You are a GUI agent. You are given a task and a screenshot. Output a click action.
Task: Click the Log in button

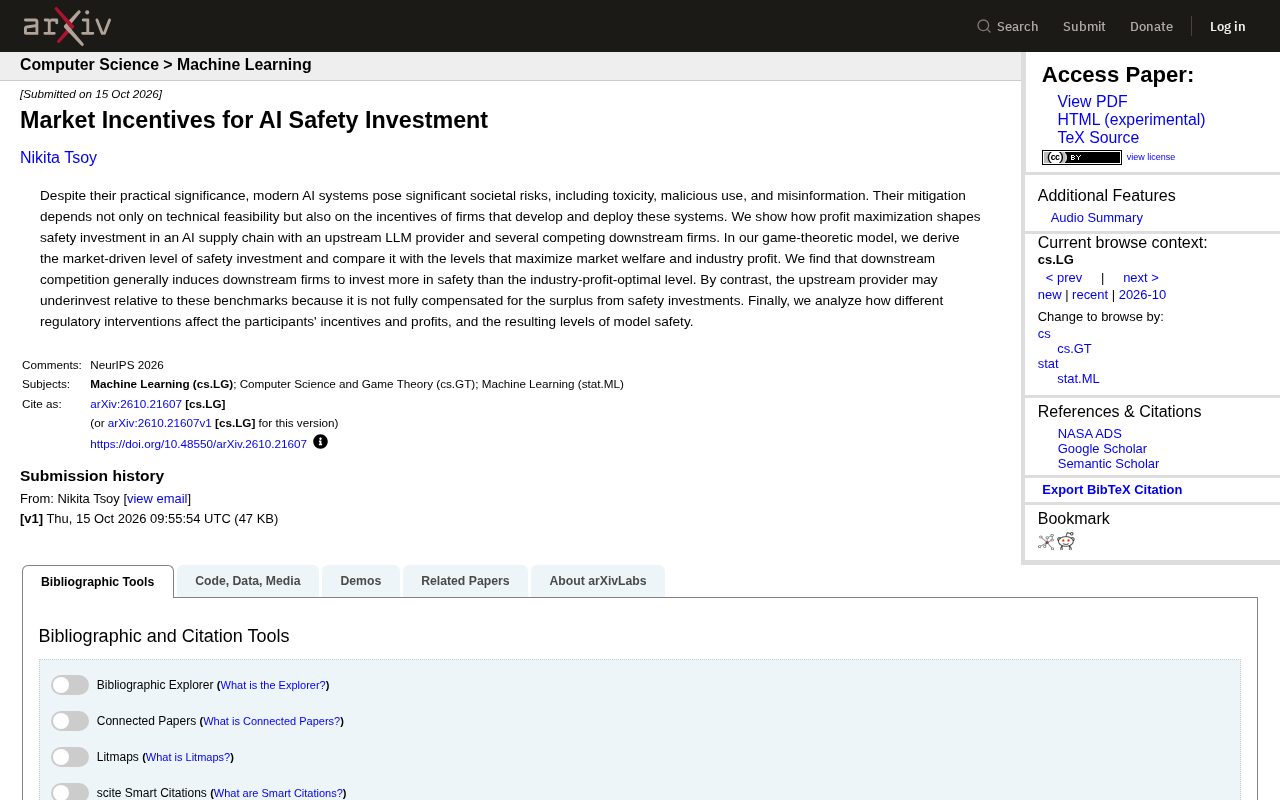point(1227,27)
